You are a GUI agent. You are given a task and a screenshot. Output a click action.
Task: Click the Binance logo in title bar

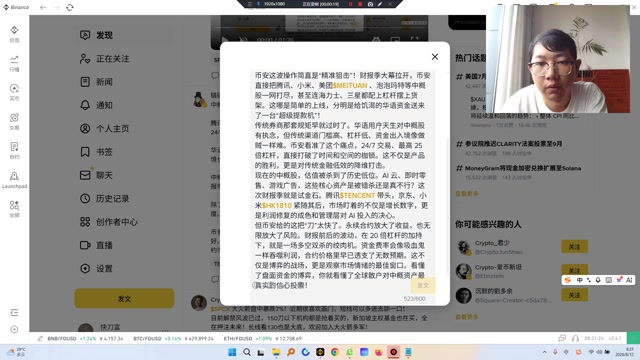[x=17, y=7]
